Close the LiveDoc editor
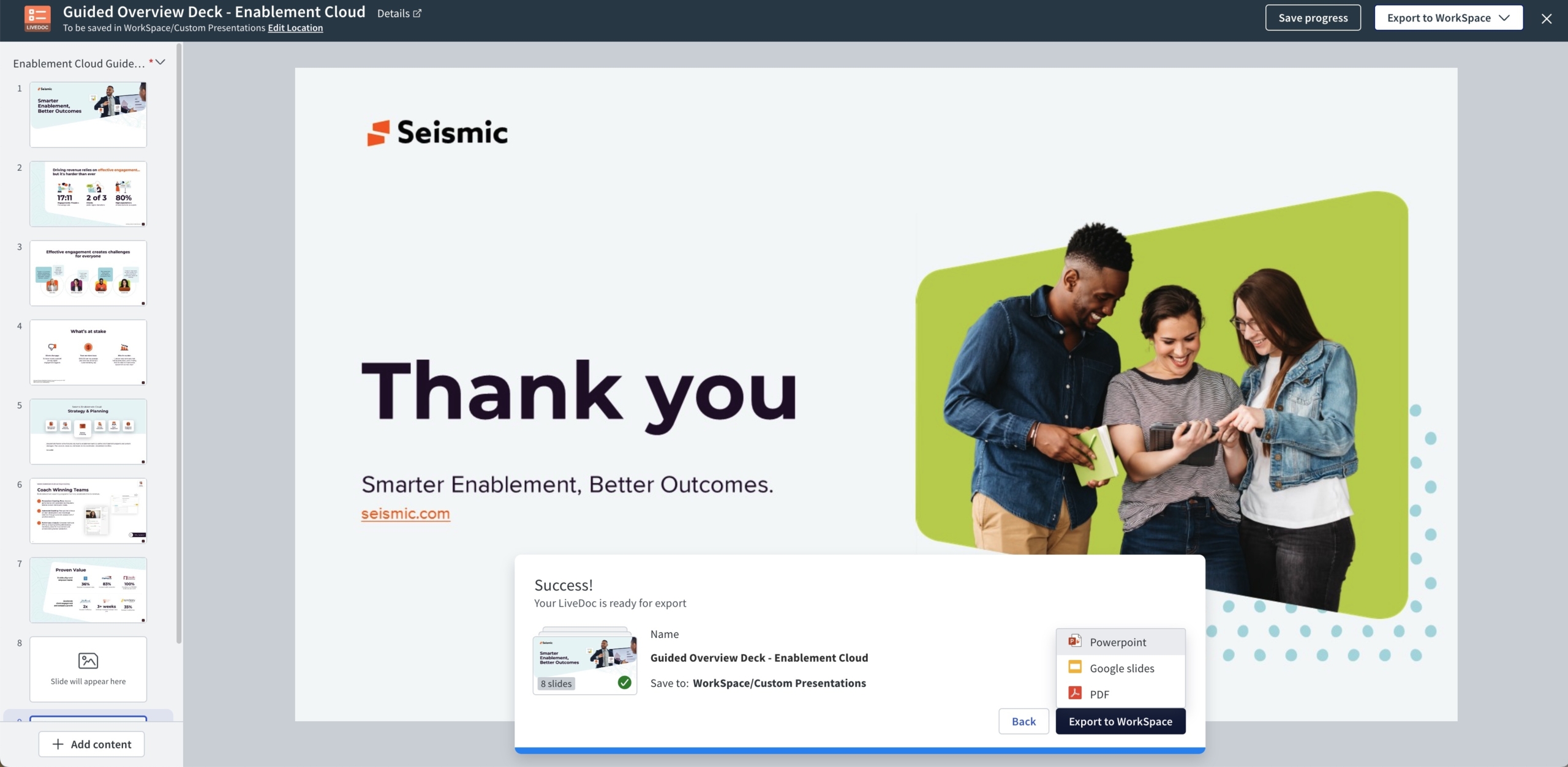 (x=1547, y=18)
